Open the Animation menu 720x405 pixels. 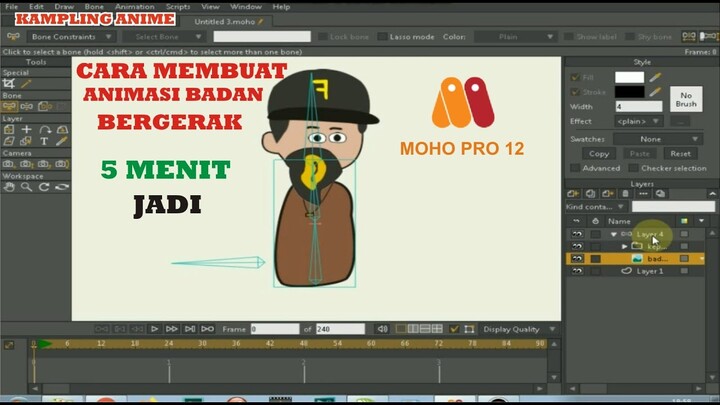[135, 6]
